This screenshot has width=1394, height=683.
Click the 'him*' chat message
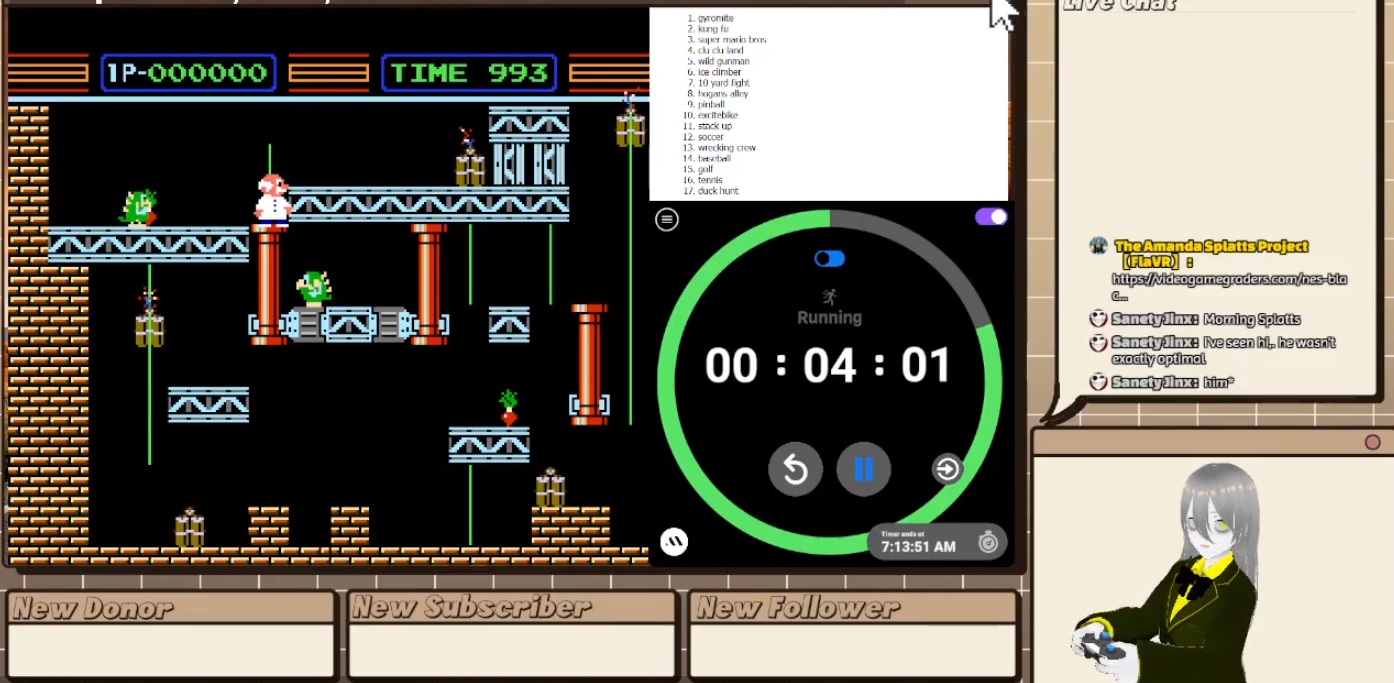(1218, 382)
